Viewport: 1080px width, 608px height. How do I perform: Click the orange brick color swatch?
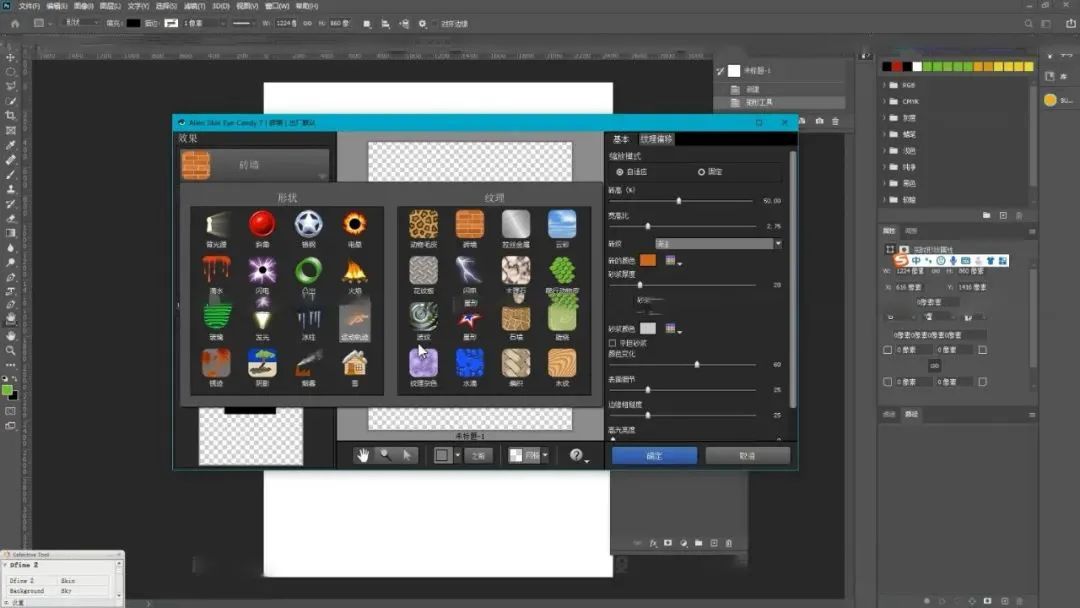click(x=648, y=260)
